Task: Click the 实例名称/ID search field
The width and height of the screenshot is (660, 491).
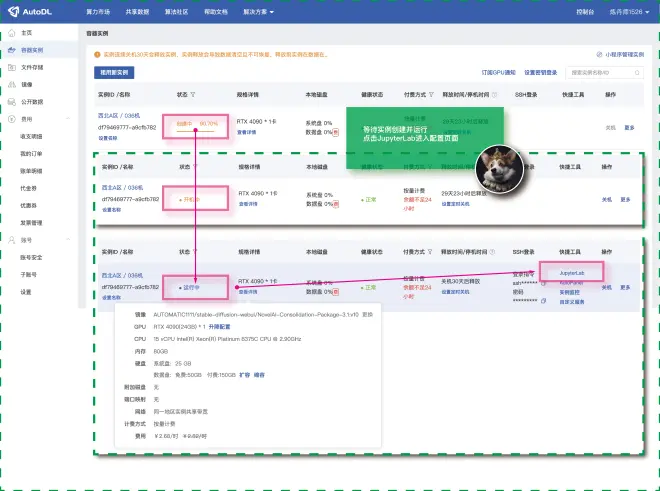Action: pyautogui.click(x=605, y=73)
